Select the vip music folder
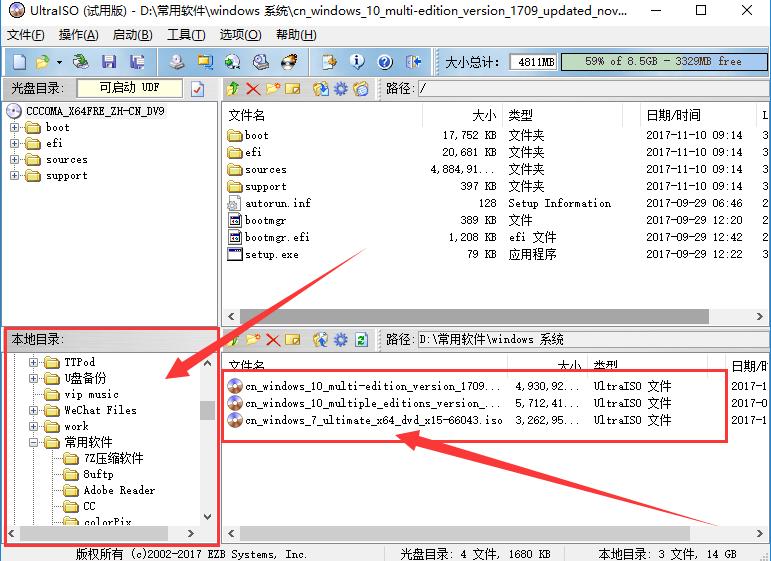 click(91, 394)
